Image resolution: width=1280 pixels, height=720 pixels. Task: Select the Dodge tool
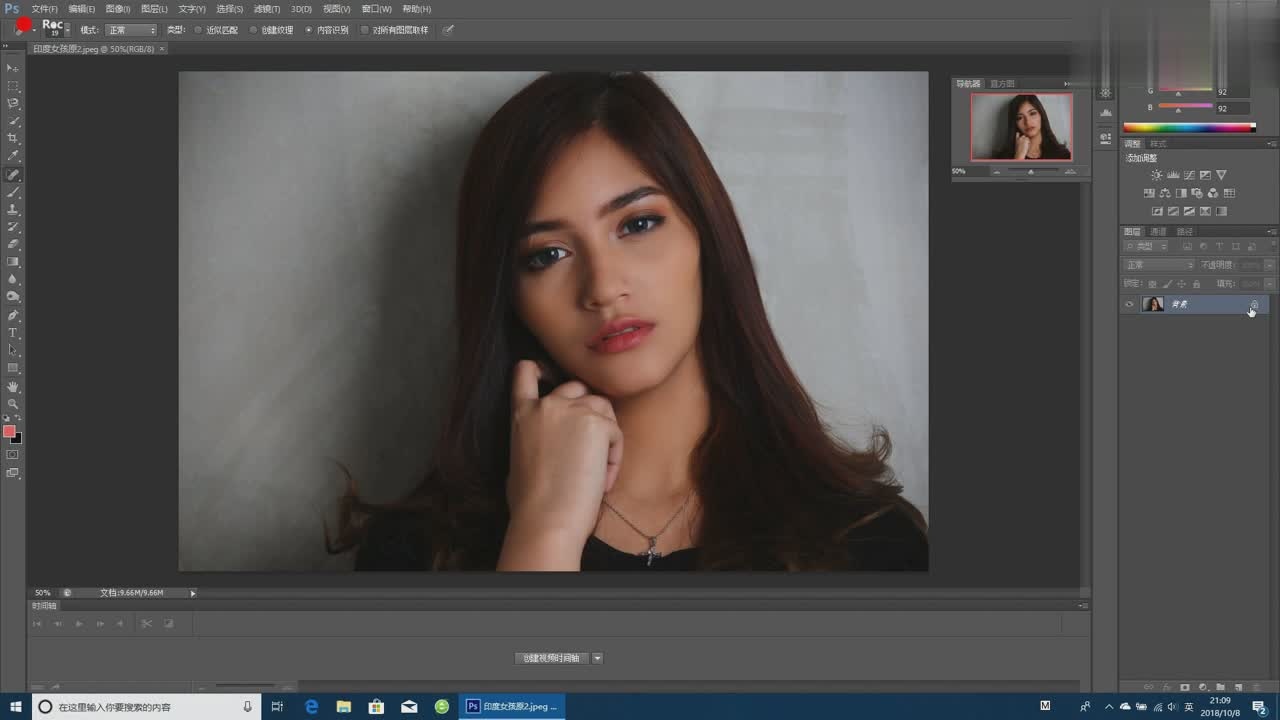click(x=13, y=297)
